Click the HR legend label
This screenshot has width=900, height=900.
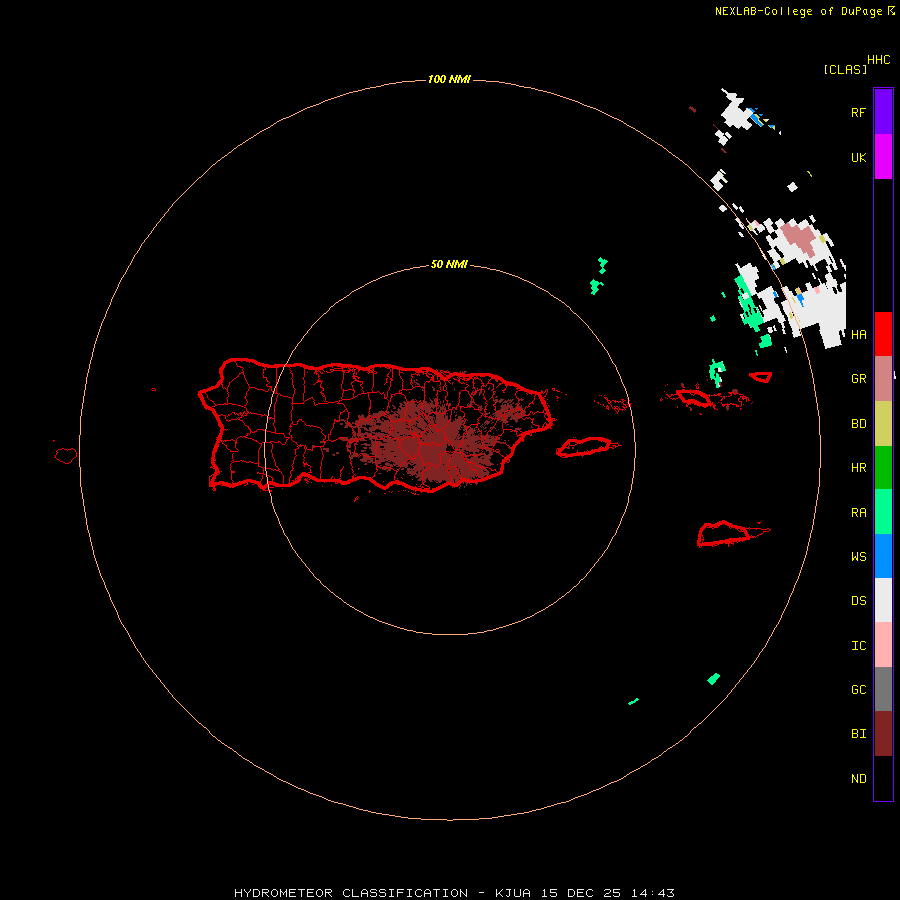click(859, 468)
